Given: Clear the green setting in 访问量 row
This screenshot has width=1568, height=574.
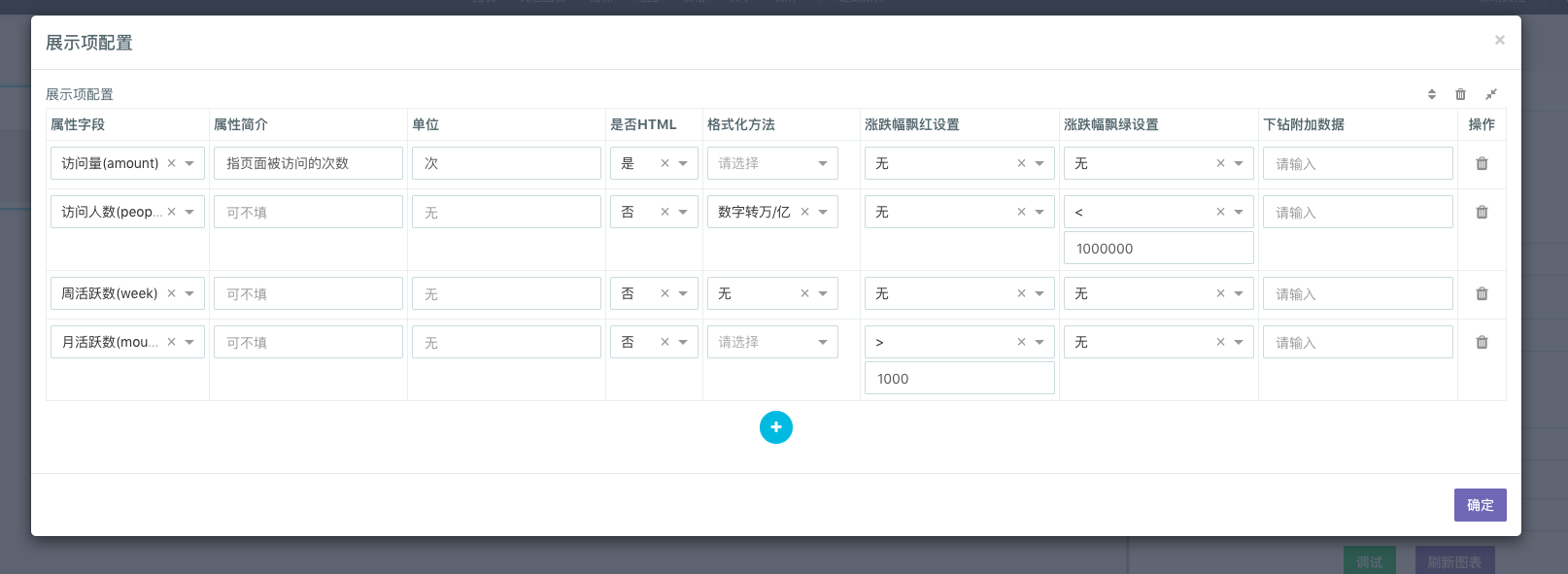Looking at the screenshot, I should [x=1220, y=163].
